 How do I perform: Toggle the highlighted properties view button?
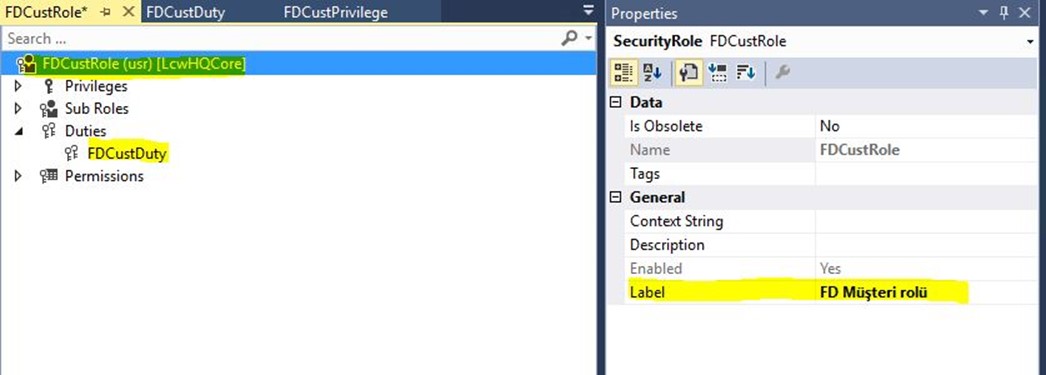click(687, 73)
